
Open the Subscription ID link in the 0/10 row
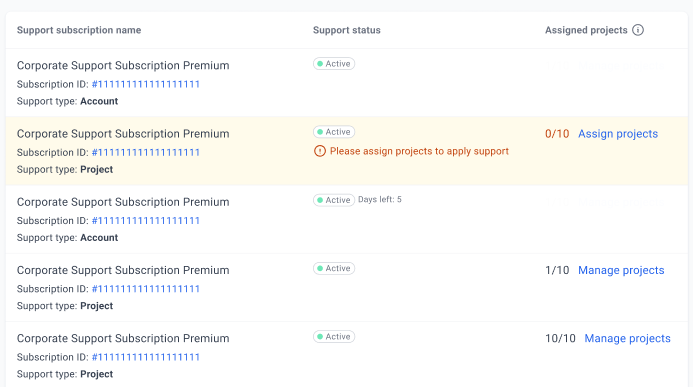146,152
